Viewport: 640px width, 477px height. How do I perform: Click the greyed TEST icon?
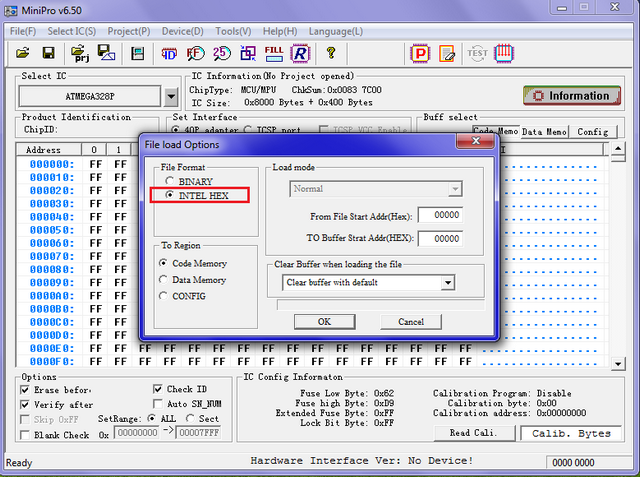click(477, 53)
